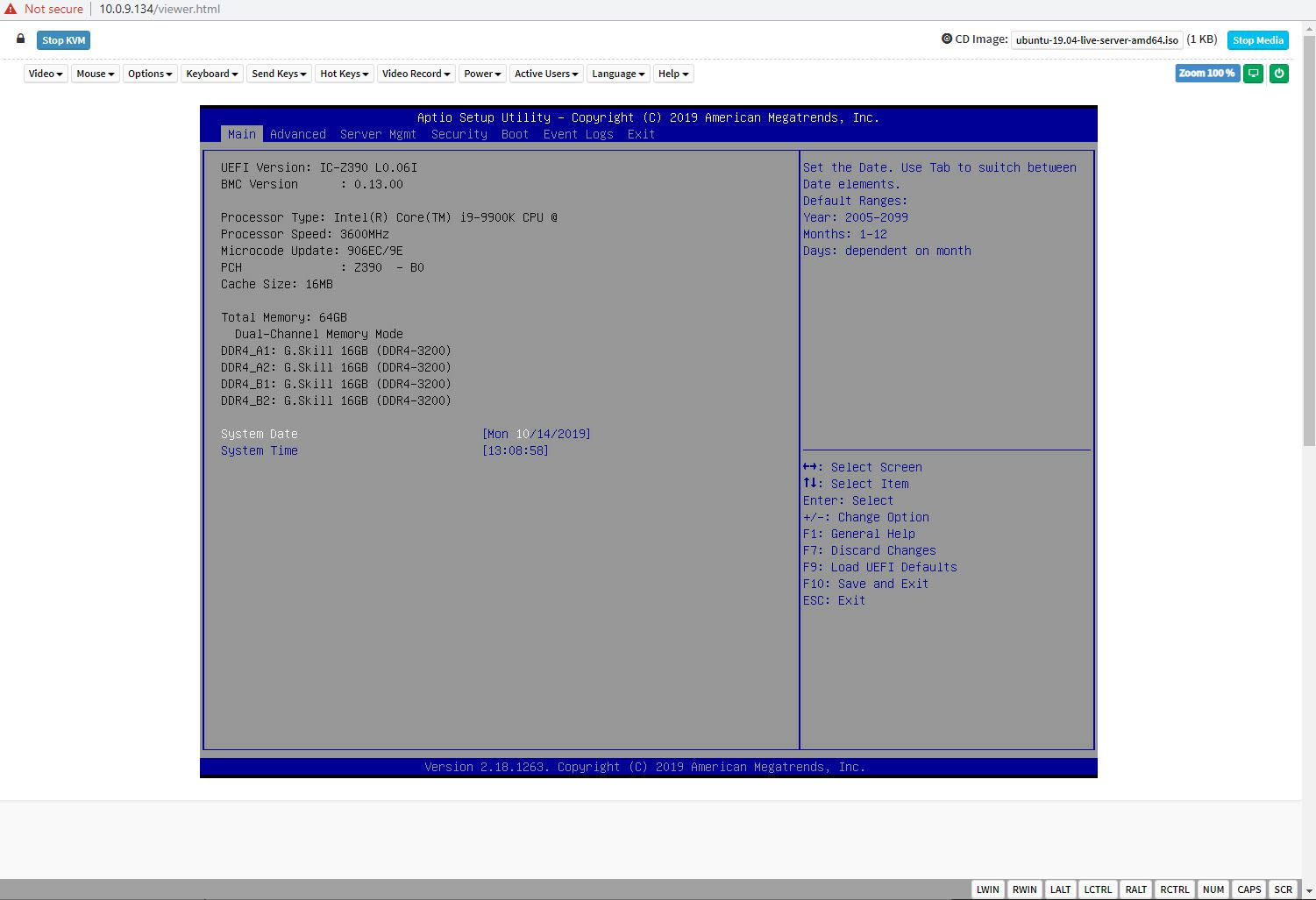Toggle the LCTRL modifier key
Image resolution: width=1316 pixels, height=900 pixels.
(1098, 889)
